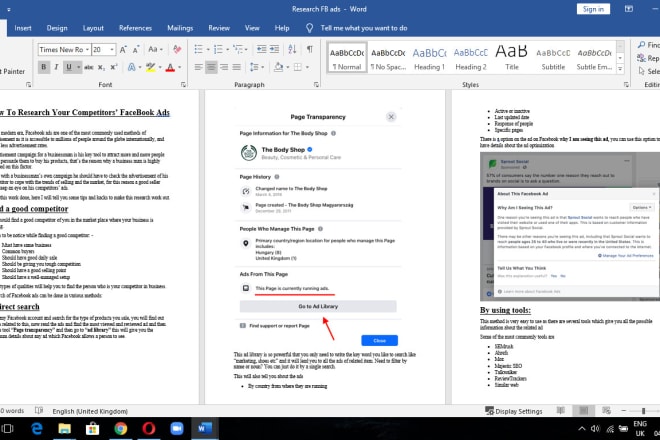
Task: Click English (United Kingdom) language indicator
Action: tap(90, 411)
